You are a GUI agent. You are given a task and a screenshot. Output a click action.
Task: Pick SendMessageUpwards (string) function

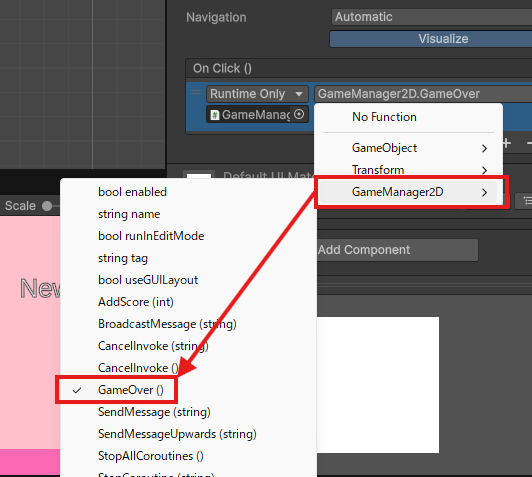188,434
